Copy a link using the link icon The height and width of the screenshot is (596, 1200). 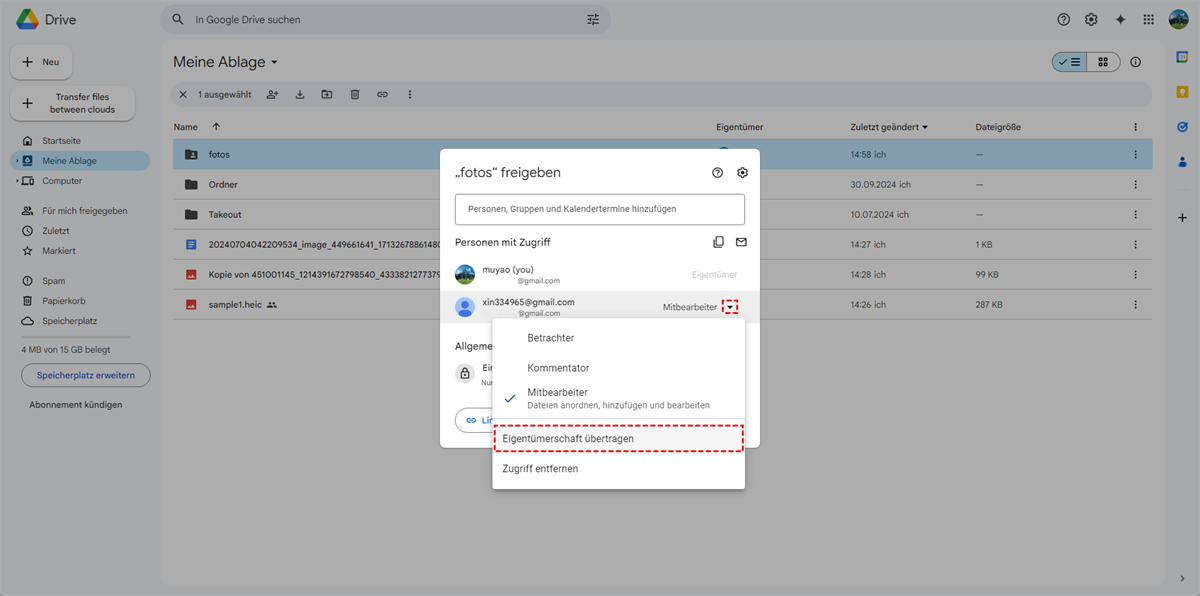[382, 94]
